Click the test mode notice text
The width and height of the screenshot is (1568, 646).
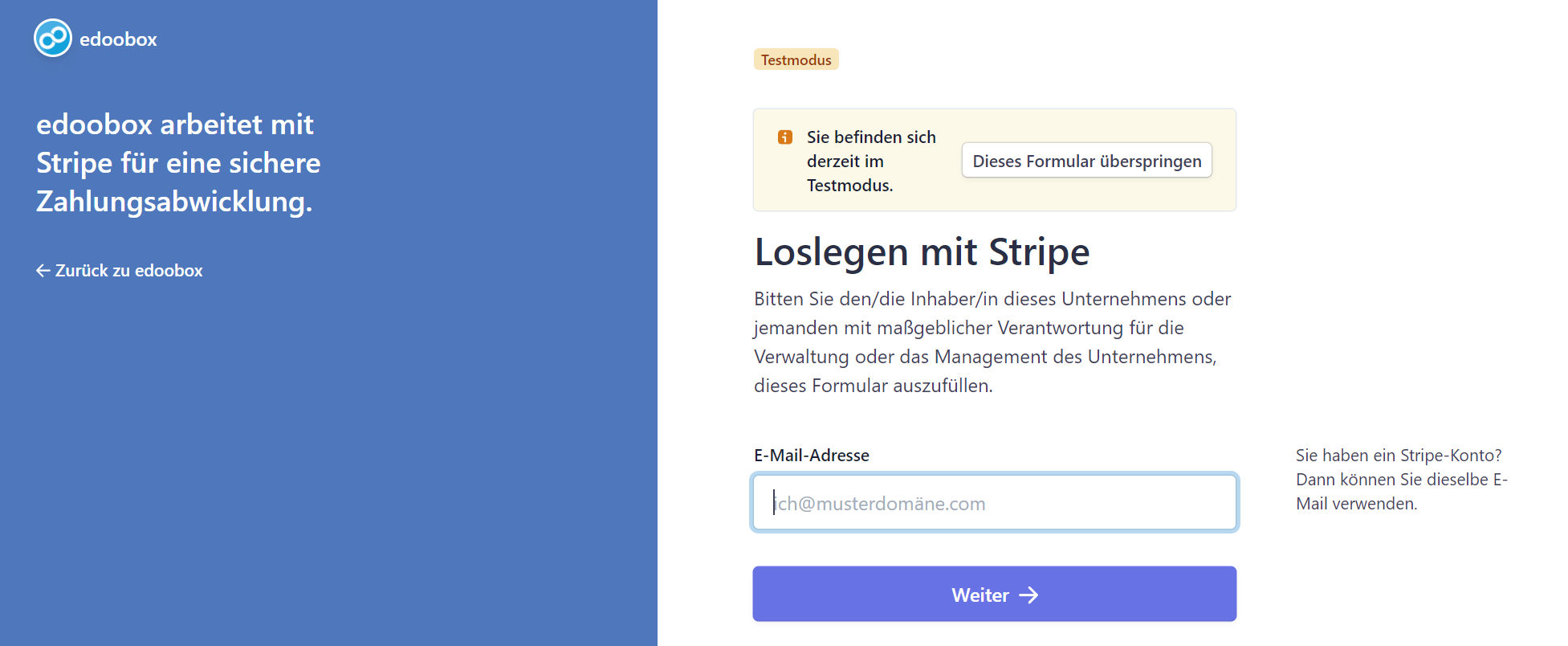870,161
